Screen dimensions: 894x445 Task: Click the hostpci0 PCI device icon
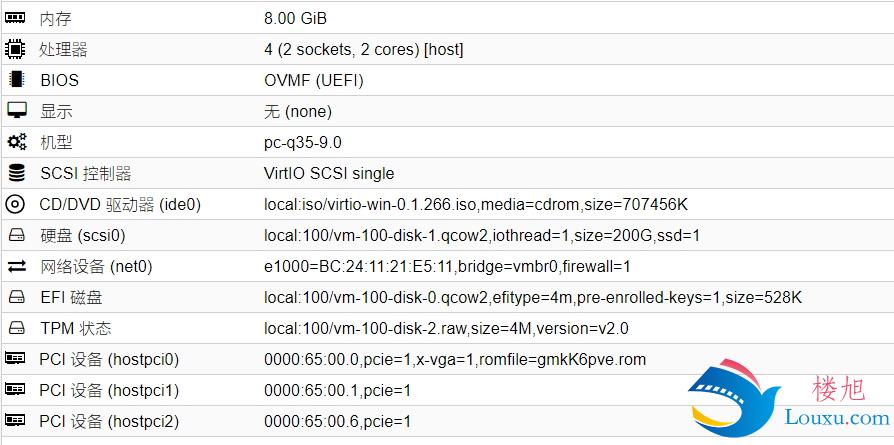point(15,358)
